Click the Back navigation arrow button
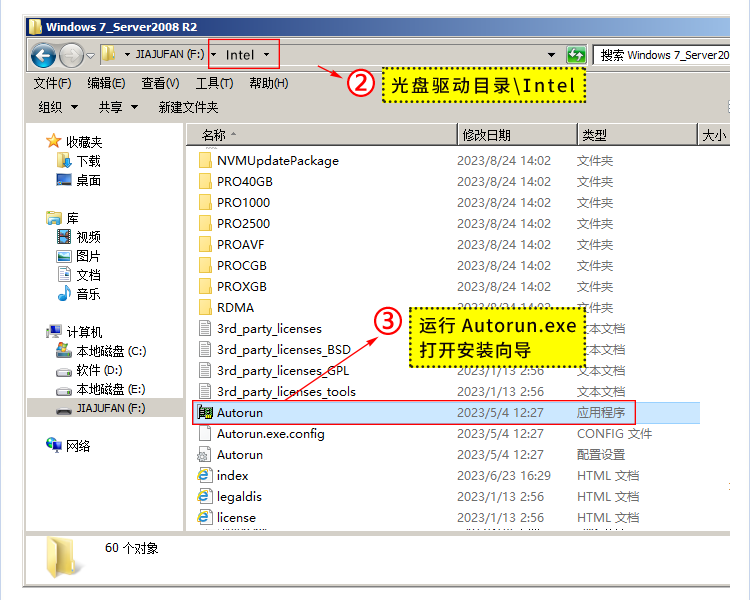The width and height of the screenshot is (750, 600). click(43, 55)
